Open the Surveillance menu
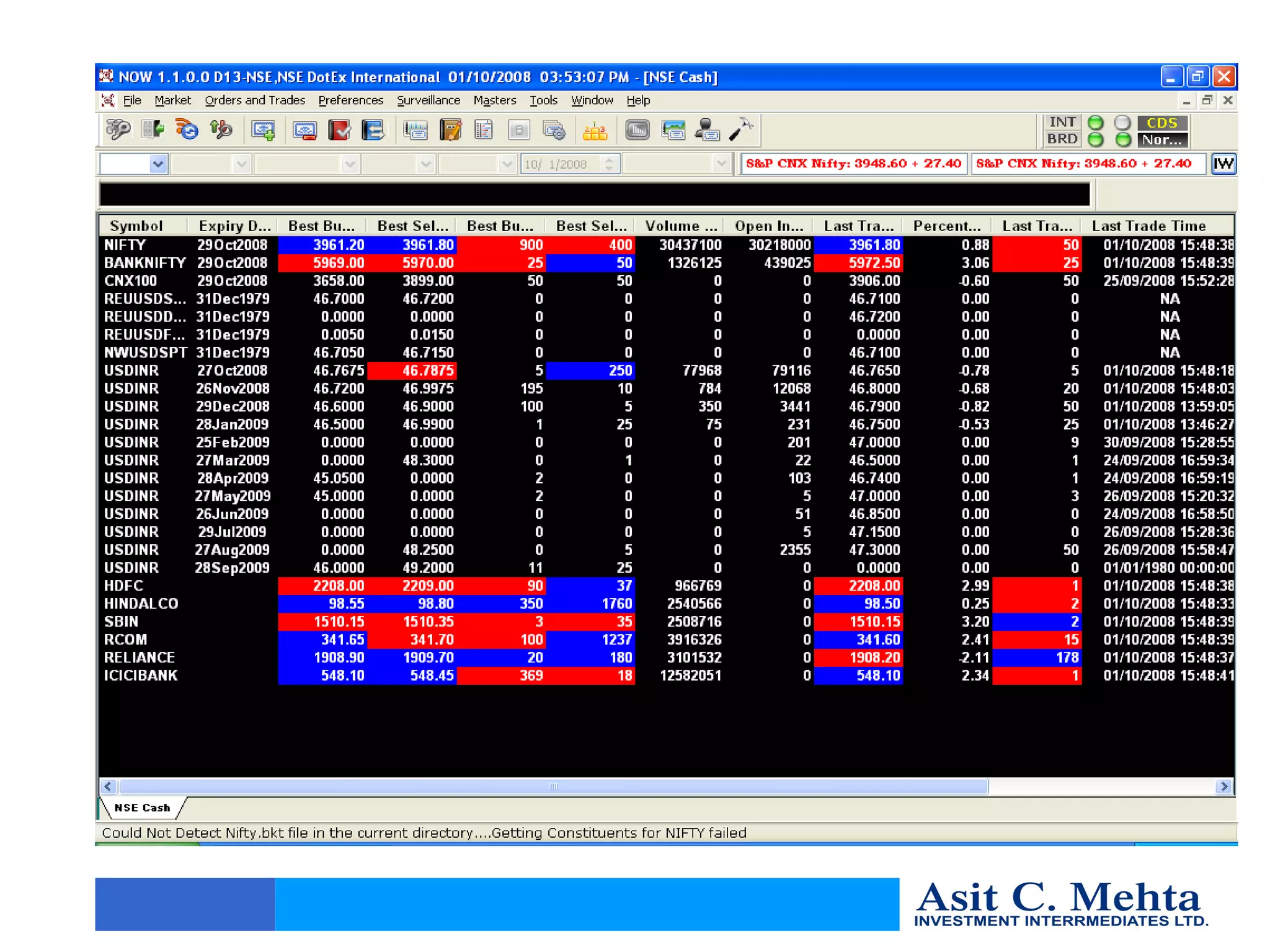1270x952 pixels. pyautogui.click(x=428, y=100)
